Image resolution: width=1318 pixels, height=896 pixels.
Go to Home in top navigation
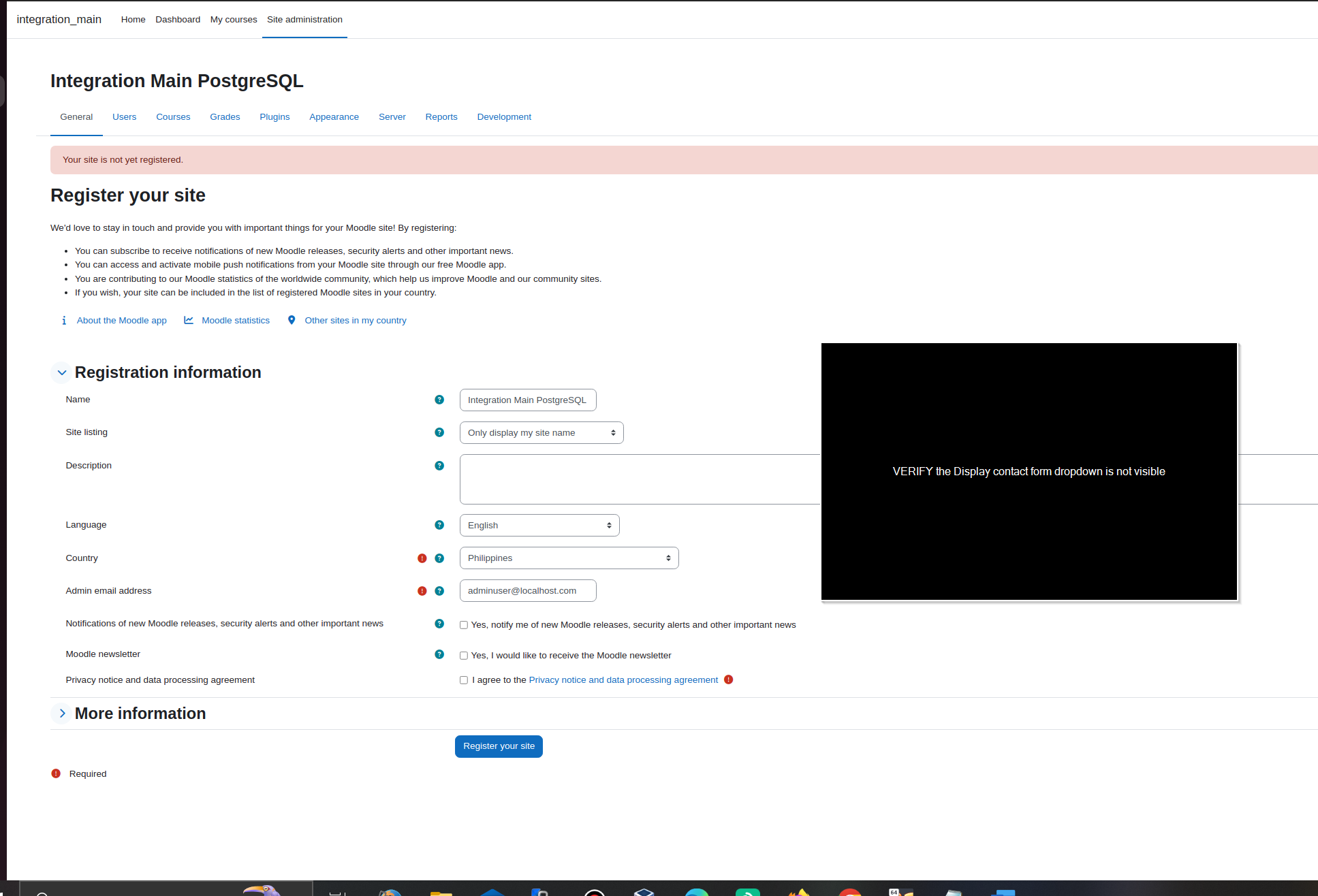click(x=134, y=20)
